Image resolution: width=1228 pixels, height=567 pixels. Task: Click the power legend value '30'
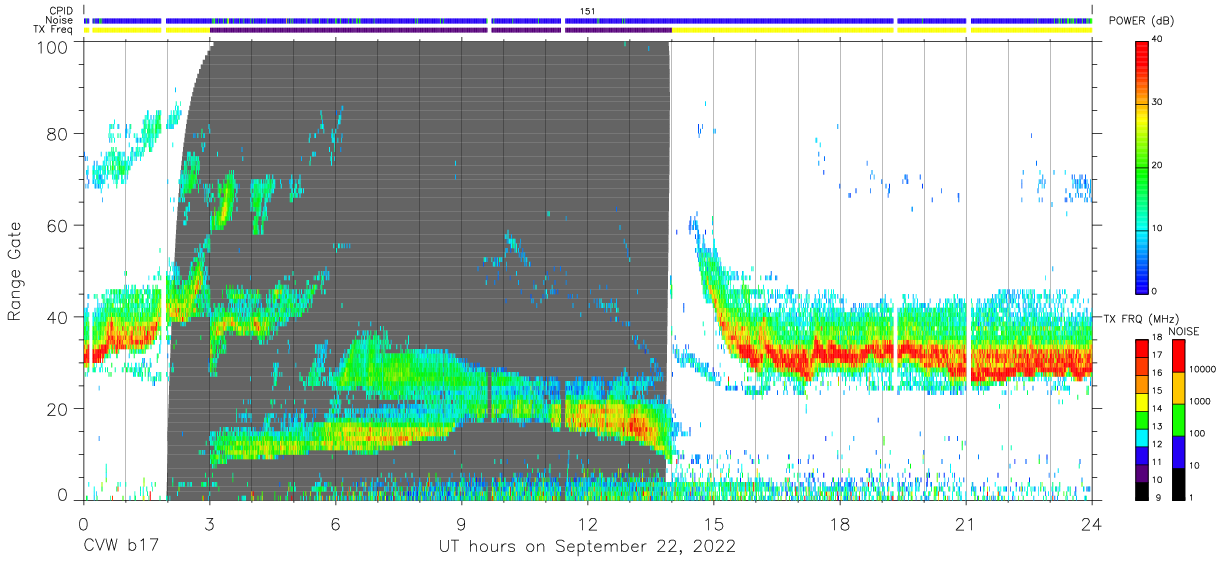coord(1158,103)
